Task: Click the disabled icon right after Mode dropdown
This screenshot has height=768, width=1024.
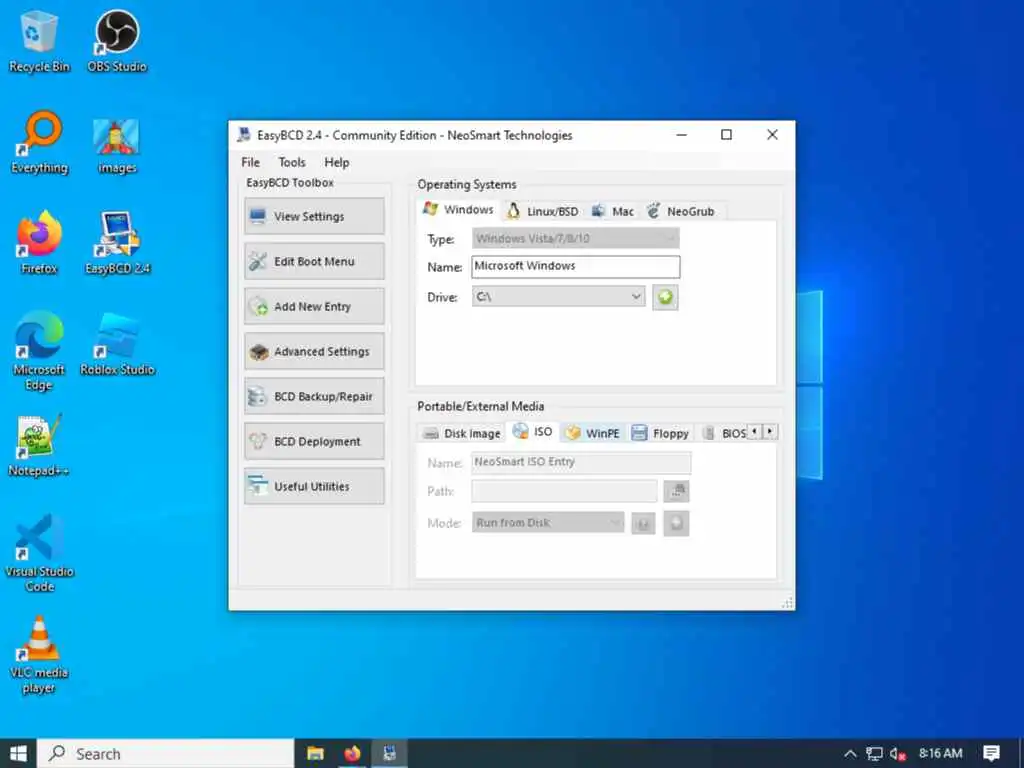Action: point(643,523)
